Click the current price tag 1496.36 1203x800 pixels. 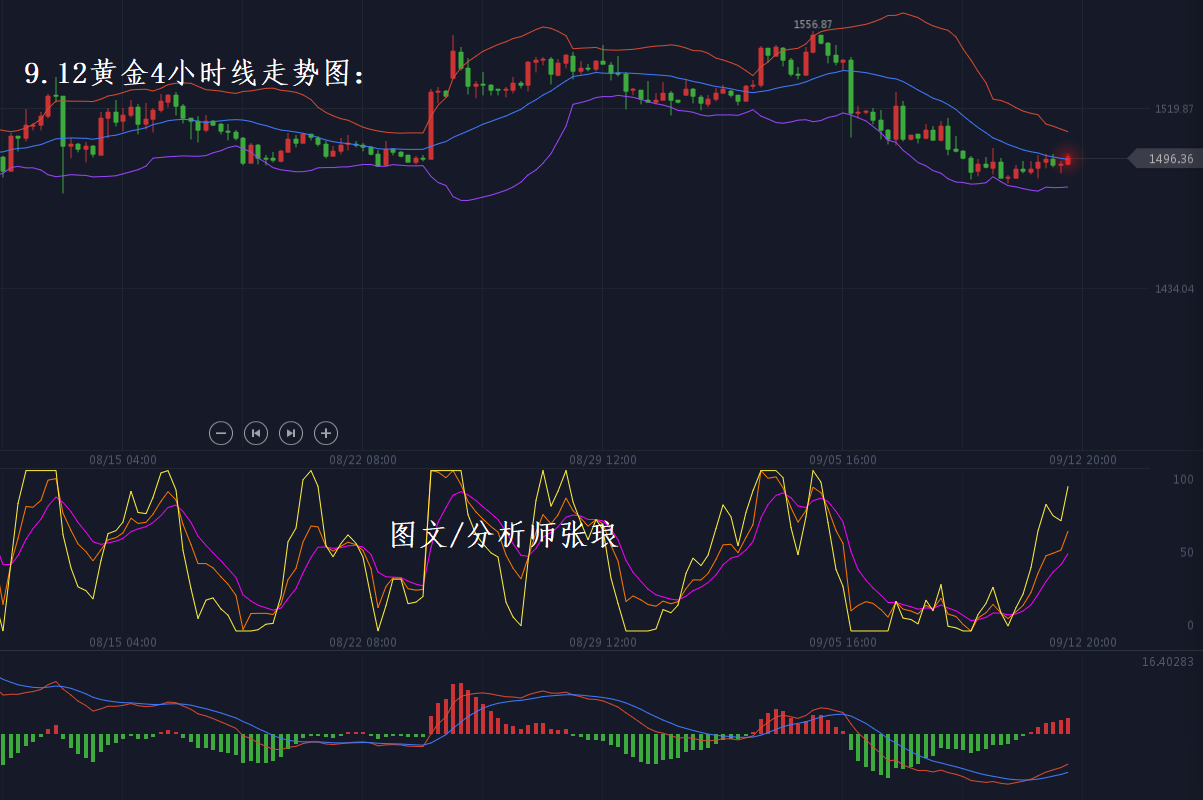tap(1168, 159)
